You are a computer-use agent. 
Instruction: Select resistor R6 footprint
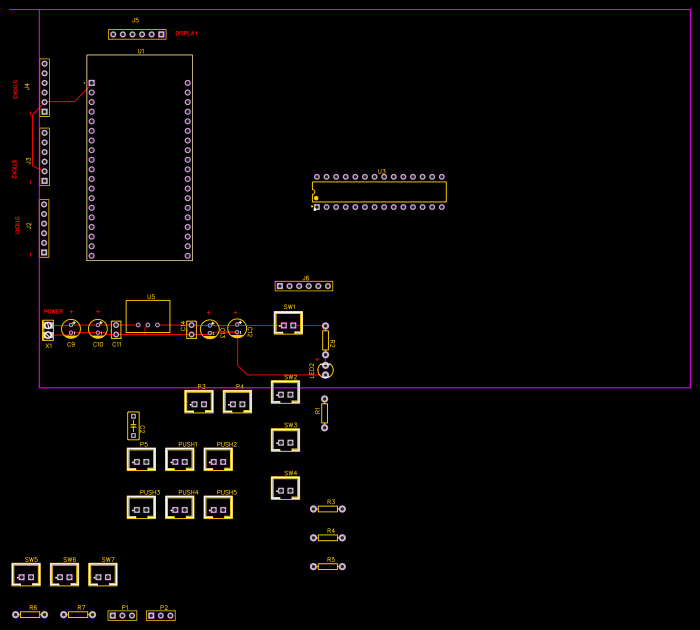[30, 615]
